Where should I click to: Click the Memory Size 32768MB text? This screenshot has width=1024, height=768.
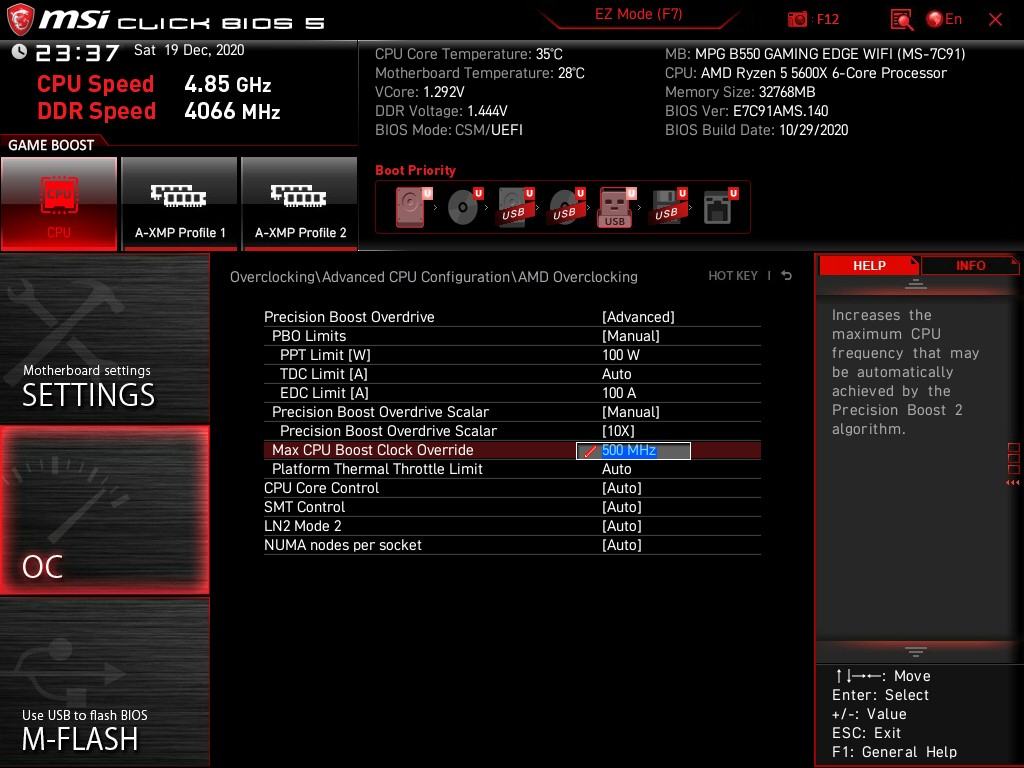[x=740, y=92]
